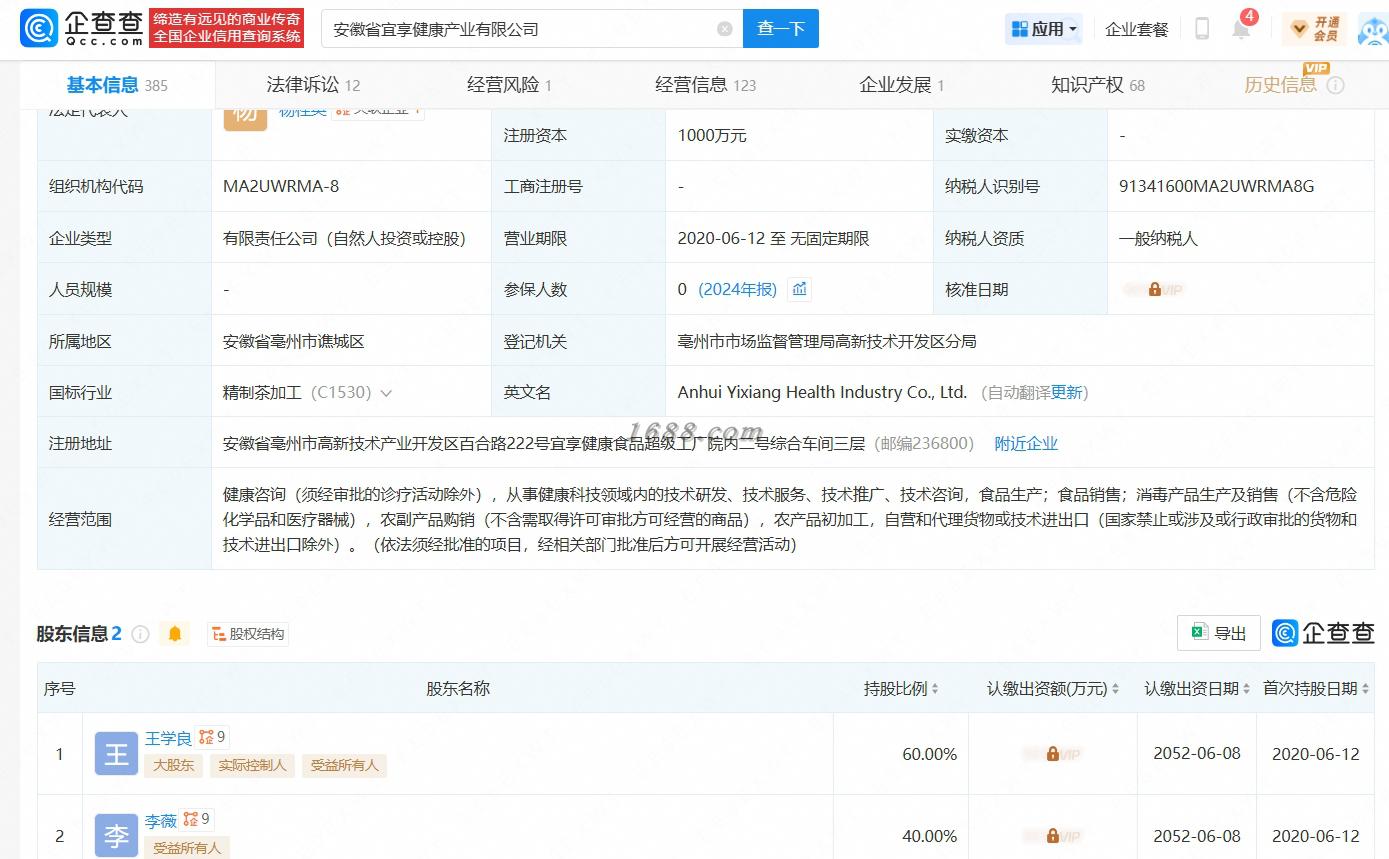Click 更新 for the English name
This screenshot has width=1389, height=859.
pos(1066,392)
